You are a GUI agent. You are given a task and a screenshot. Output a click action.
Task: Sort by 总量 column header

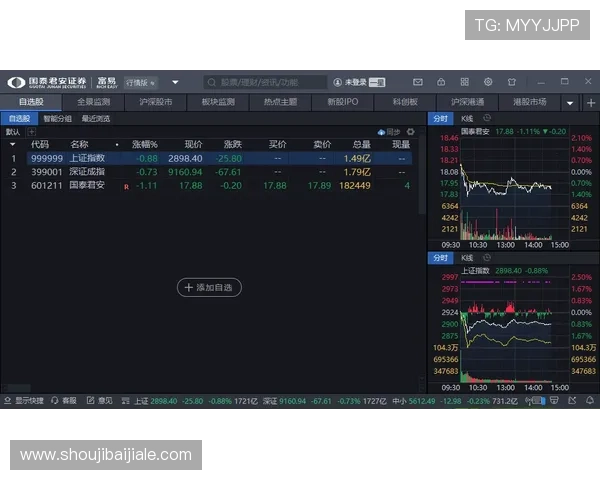click(361, 144)
